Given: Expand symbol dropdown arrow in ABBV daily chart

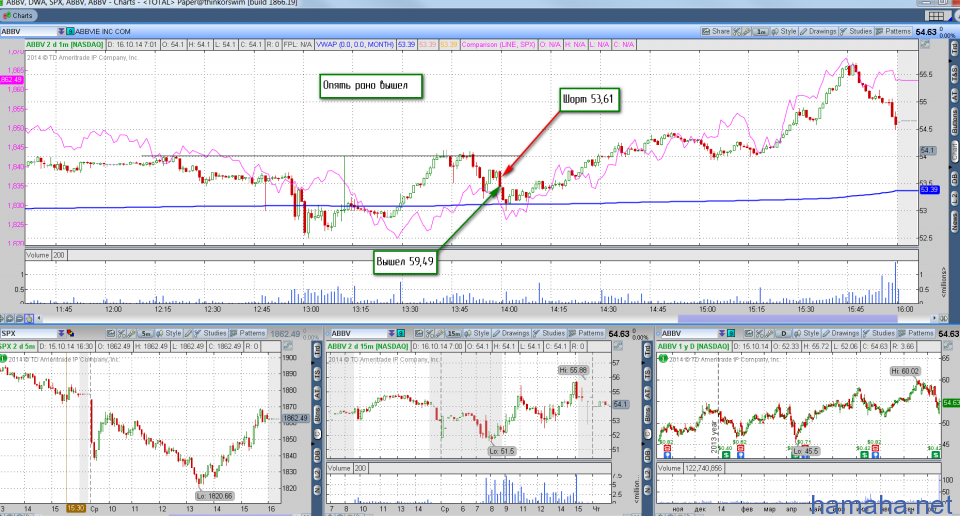Looking at the screenshot, I should (722, 334).
